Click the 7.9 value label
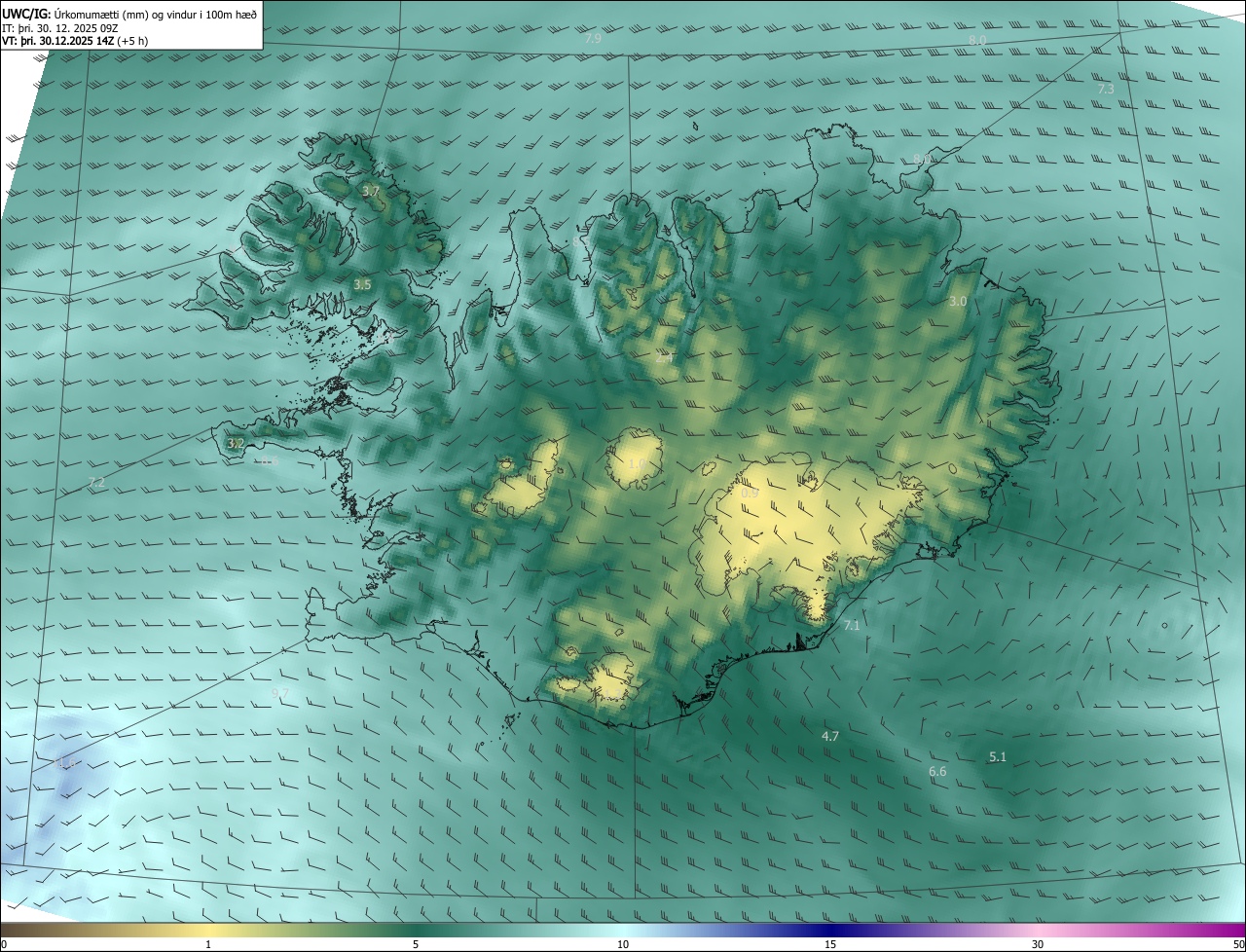1246x952 pixels. [593, 38]
